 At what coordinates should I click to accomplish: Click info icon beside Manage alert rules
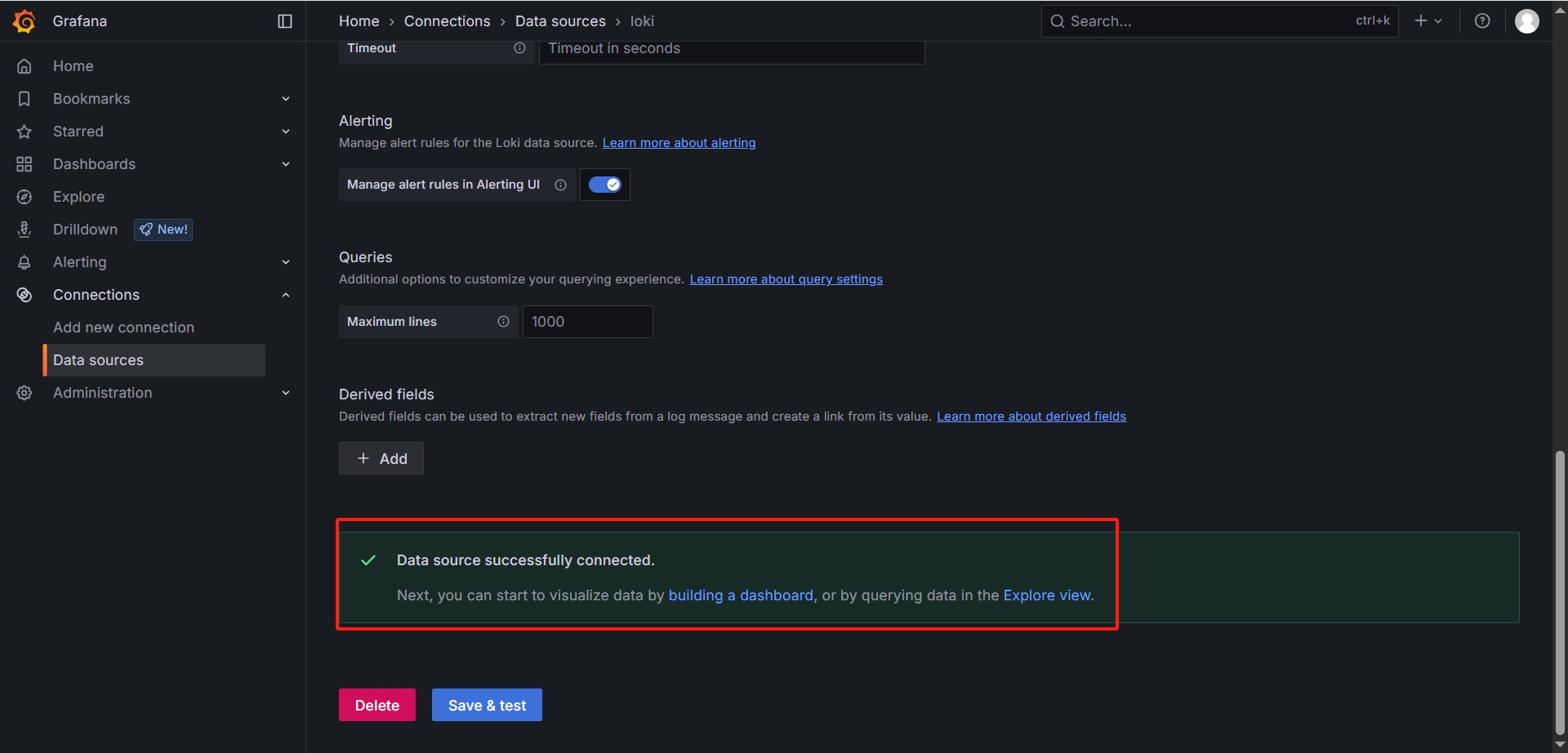click(560, 185)
